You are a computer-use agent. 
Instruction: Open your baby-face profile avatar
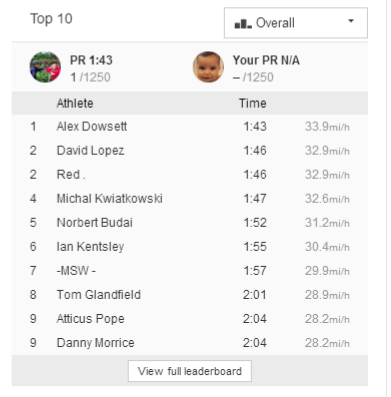point(208,67)
